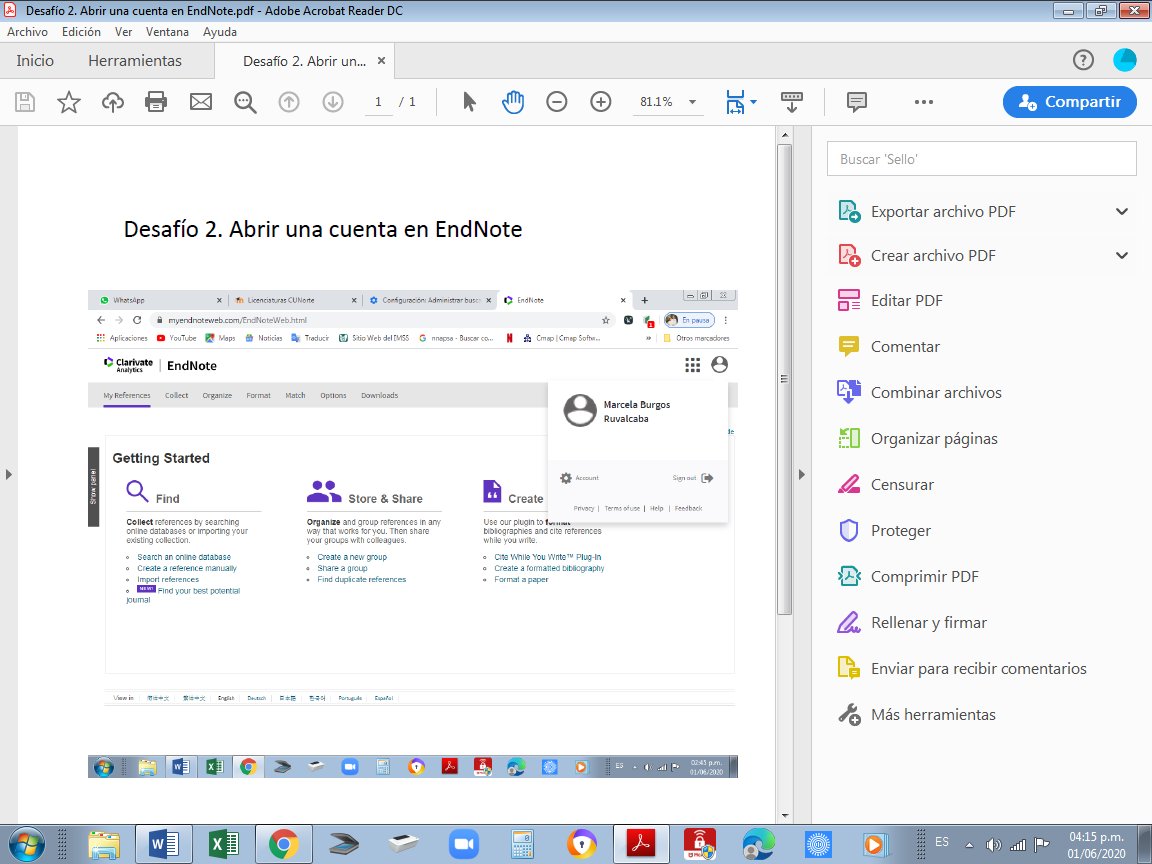Close the Desafío 2 document tab
The image size is (1152, 864).
pyautogui.click(x=381, y=61)
